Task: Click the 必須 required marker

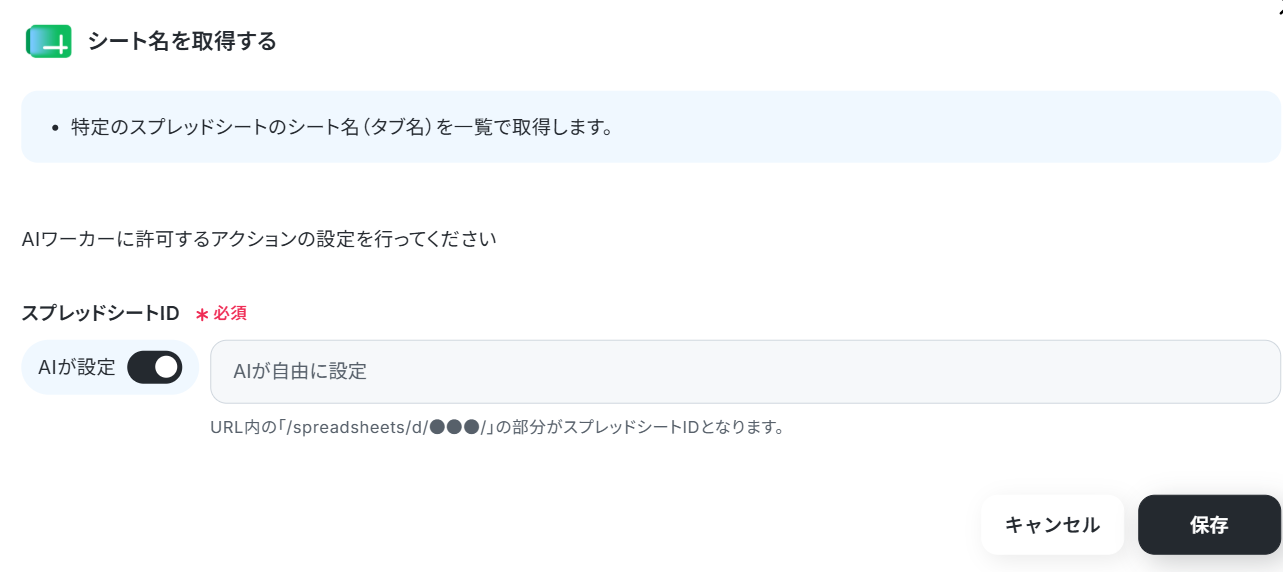Action: [230, 314]
